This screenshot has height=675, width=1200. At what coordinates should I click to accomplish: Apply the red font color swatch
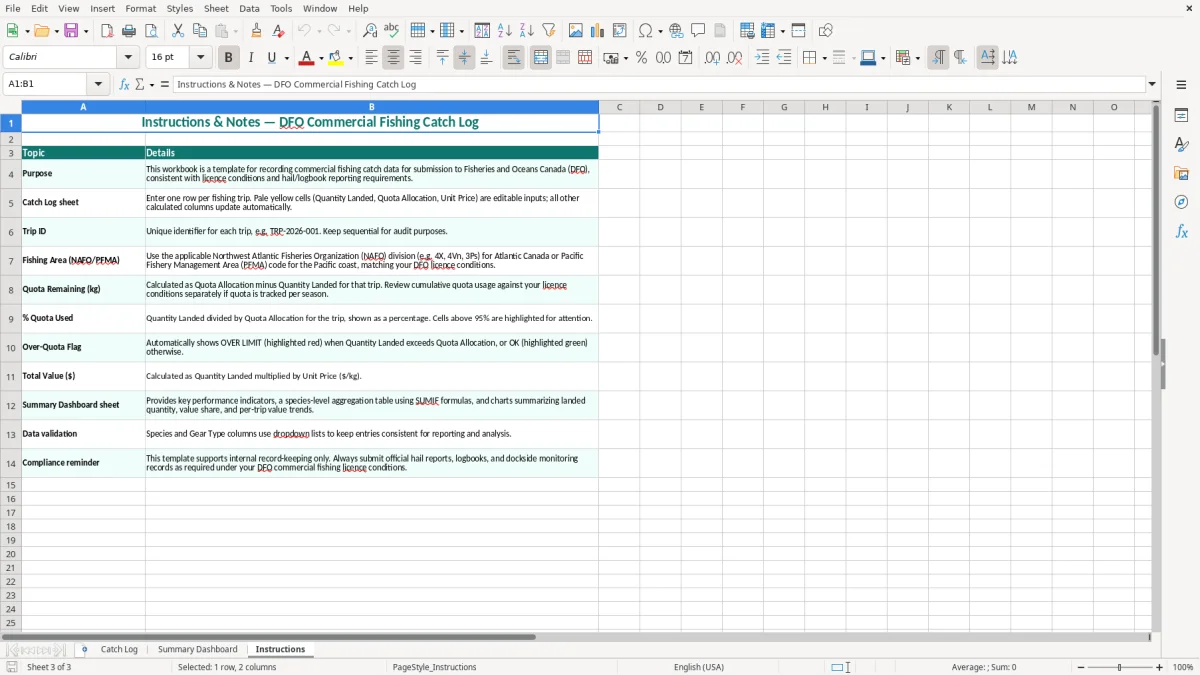[306, 58]
